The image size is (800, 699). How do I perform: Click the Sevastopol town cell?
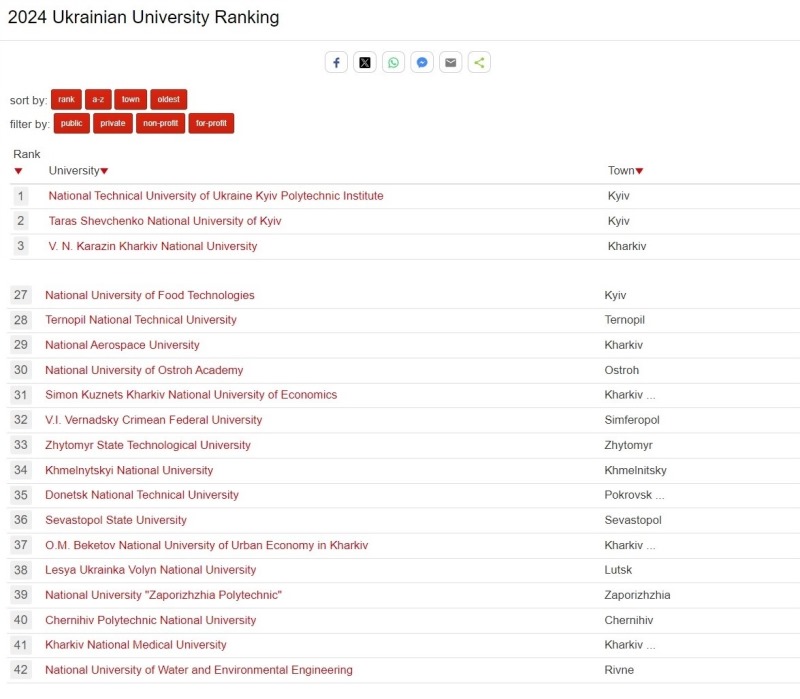point(633,520)
